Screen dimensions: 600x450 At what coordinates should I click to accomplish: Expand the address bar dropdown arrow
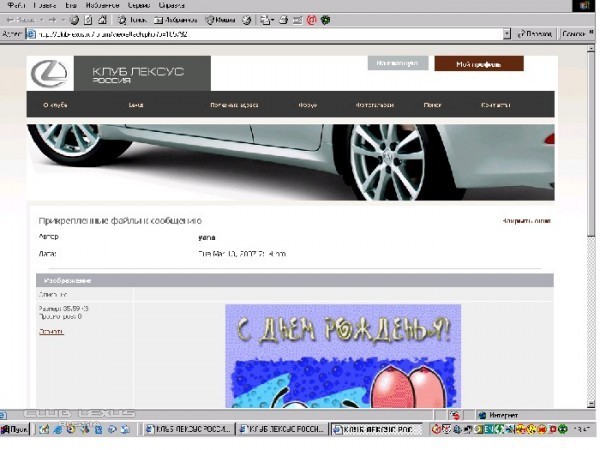coord(507,33)
